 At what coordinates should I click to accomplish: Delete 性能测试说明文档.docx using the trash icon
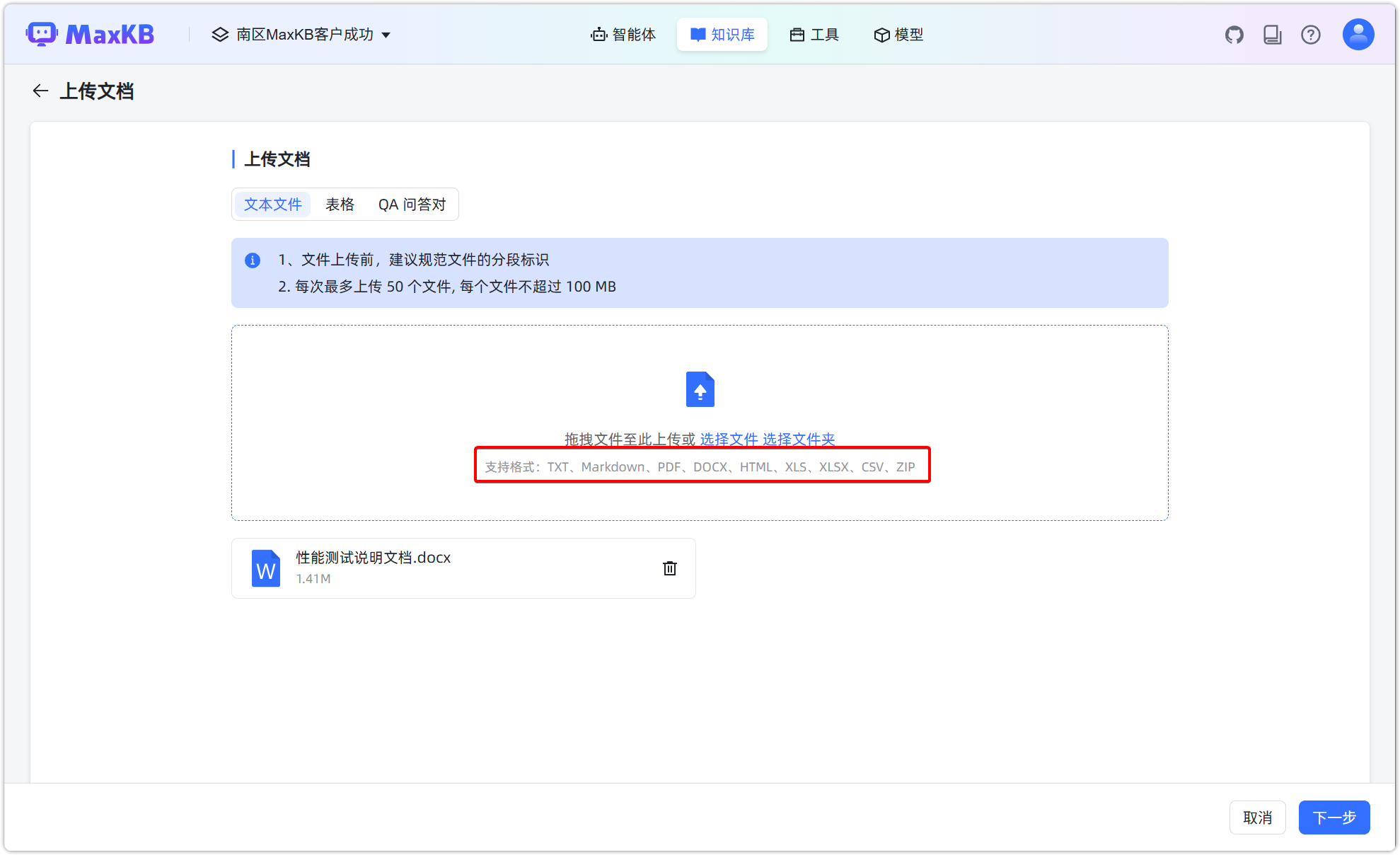tap(669, 568)
